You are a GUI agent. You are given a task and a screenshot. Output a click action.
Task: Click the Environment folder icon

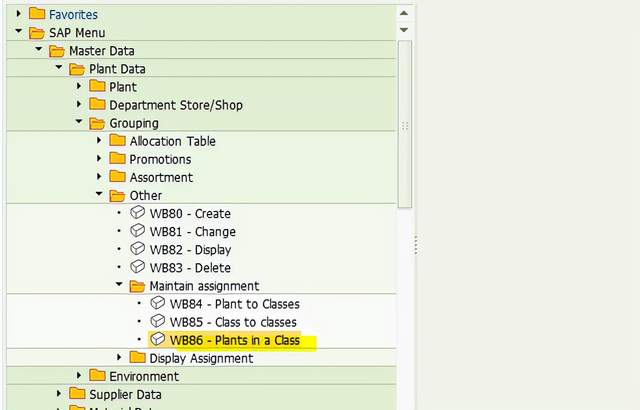tap(97, 375)
